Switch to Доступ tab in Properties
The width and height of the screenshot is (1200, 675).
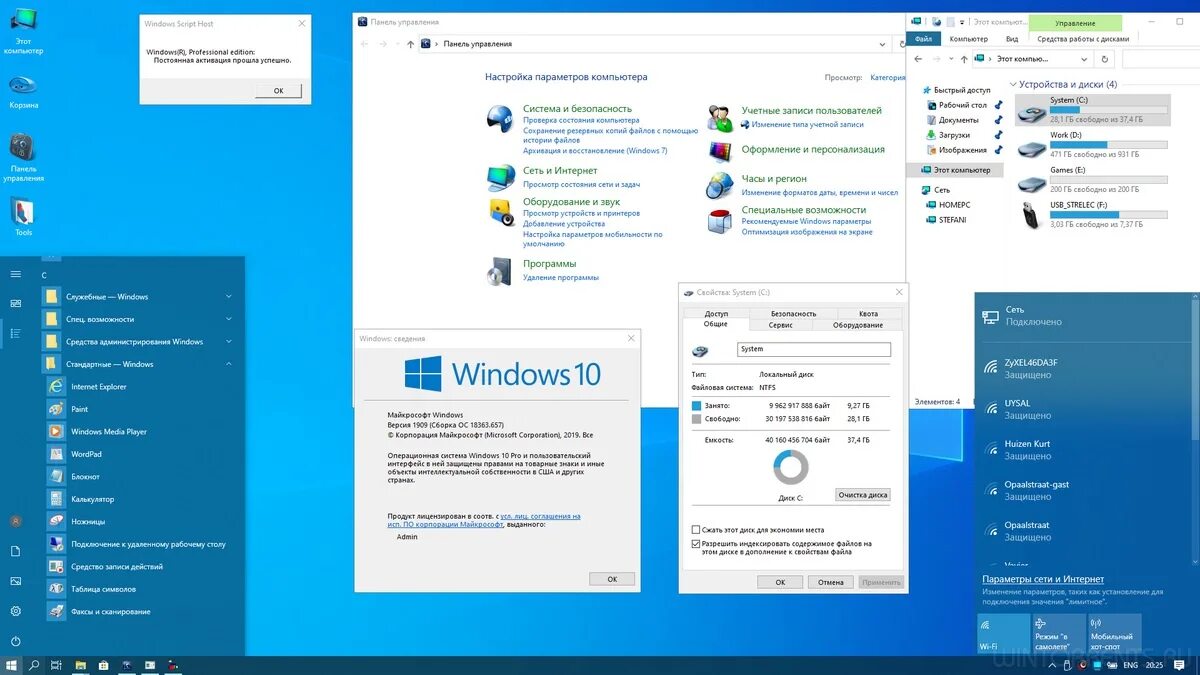717,314
